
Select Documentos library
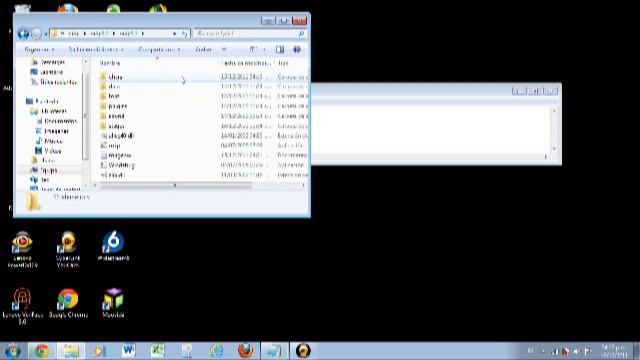56,121
